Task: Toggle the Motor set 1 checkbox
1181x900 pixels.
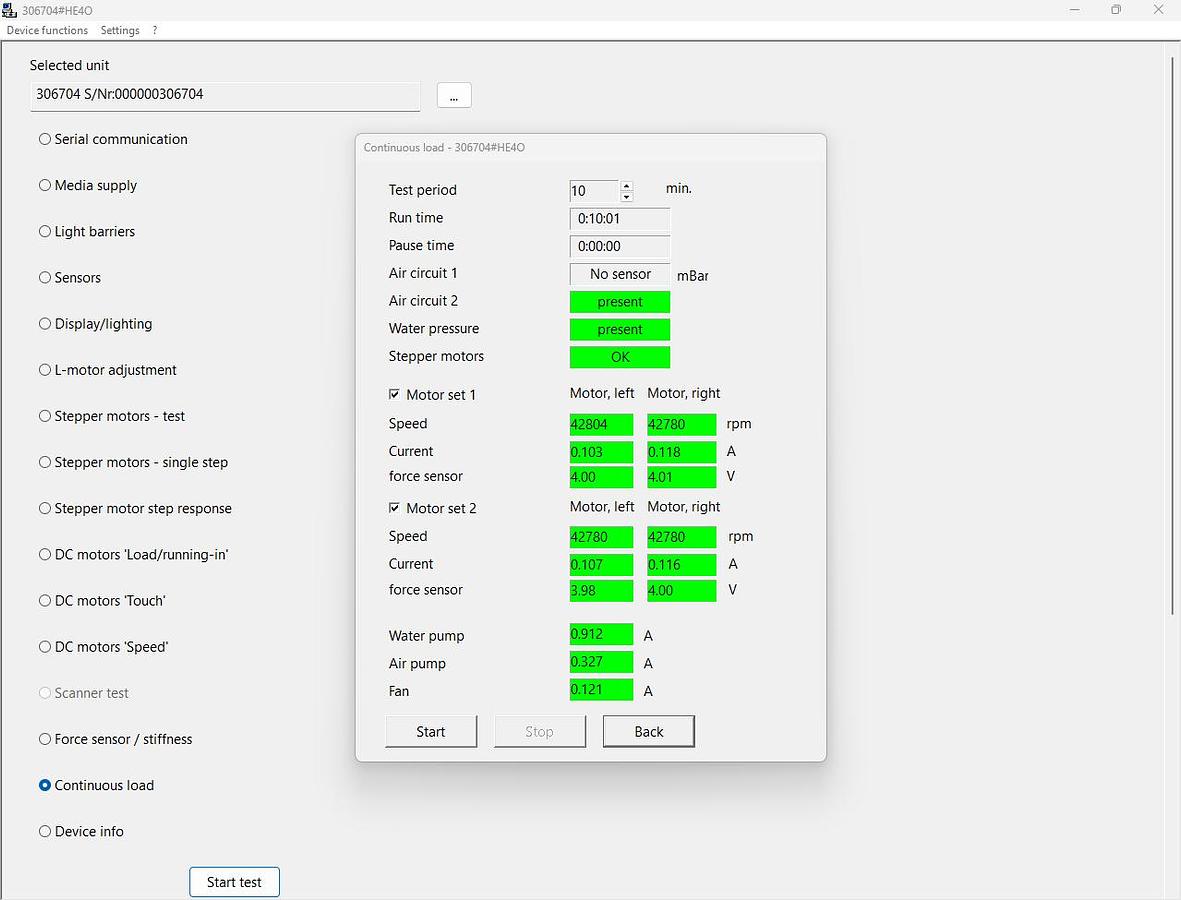Action: point(394,394)
